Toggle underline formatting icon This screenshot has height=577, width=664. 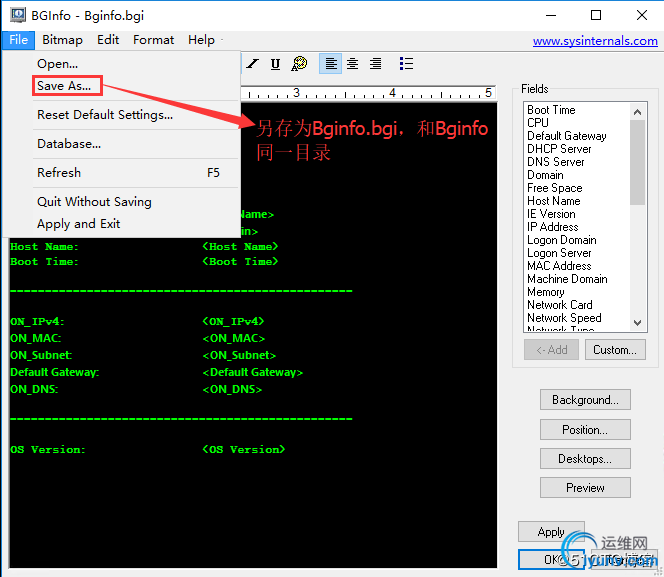point(275,64)
